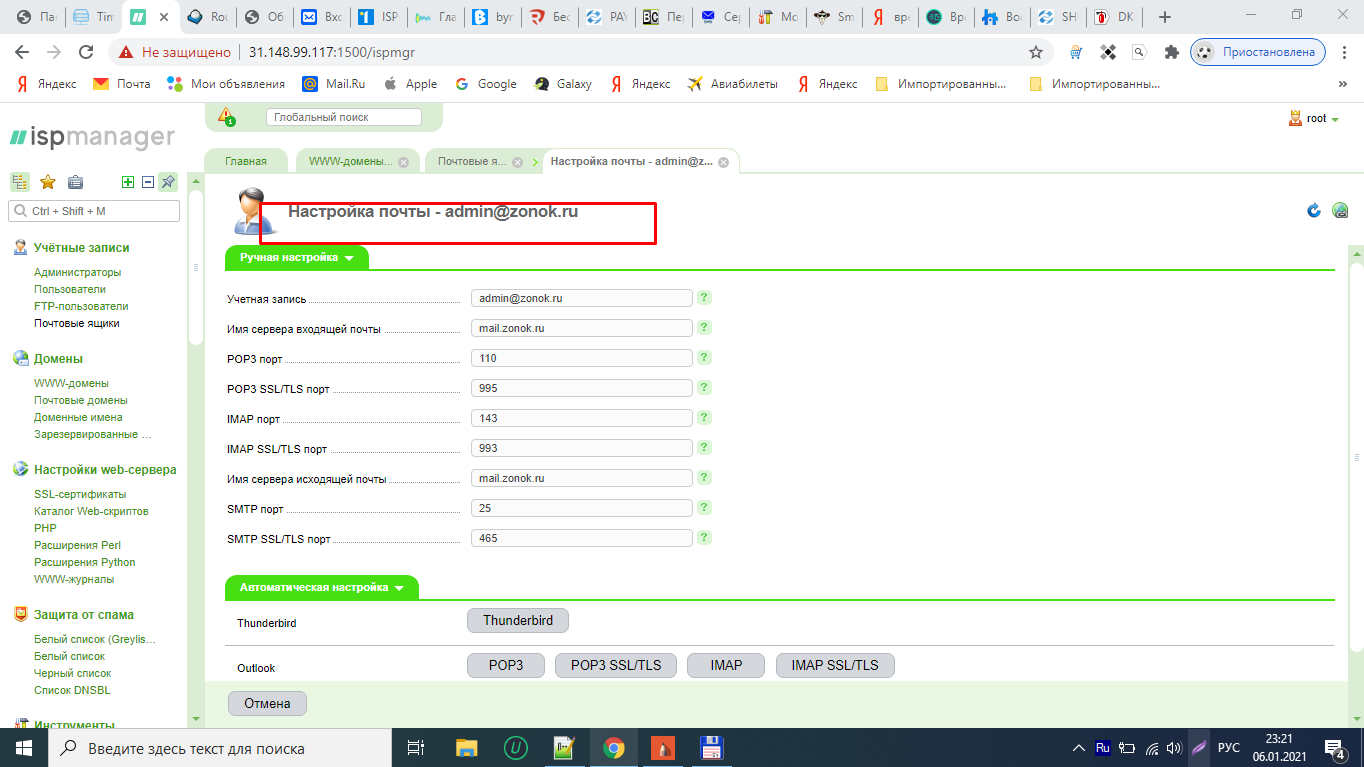This screenshot has height=767, width=1364.
Task: Collapse the Защита от спама menu section
Action: [84, 615]
